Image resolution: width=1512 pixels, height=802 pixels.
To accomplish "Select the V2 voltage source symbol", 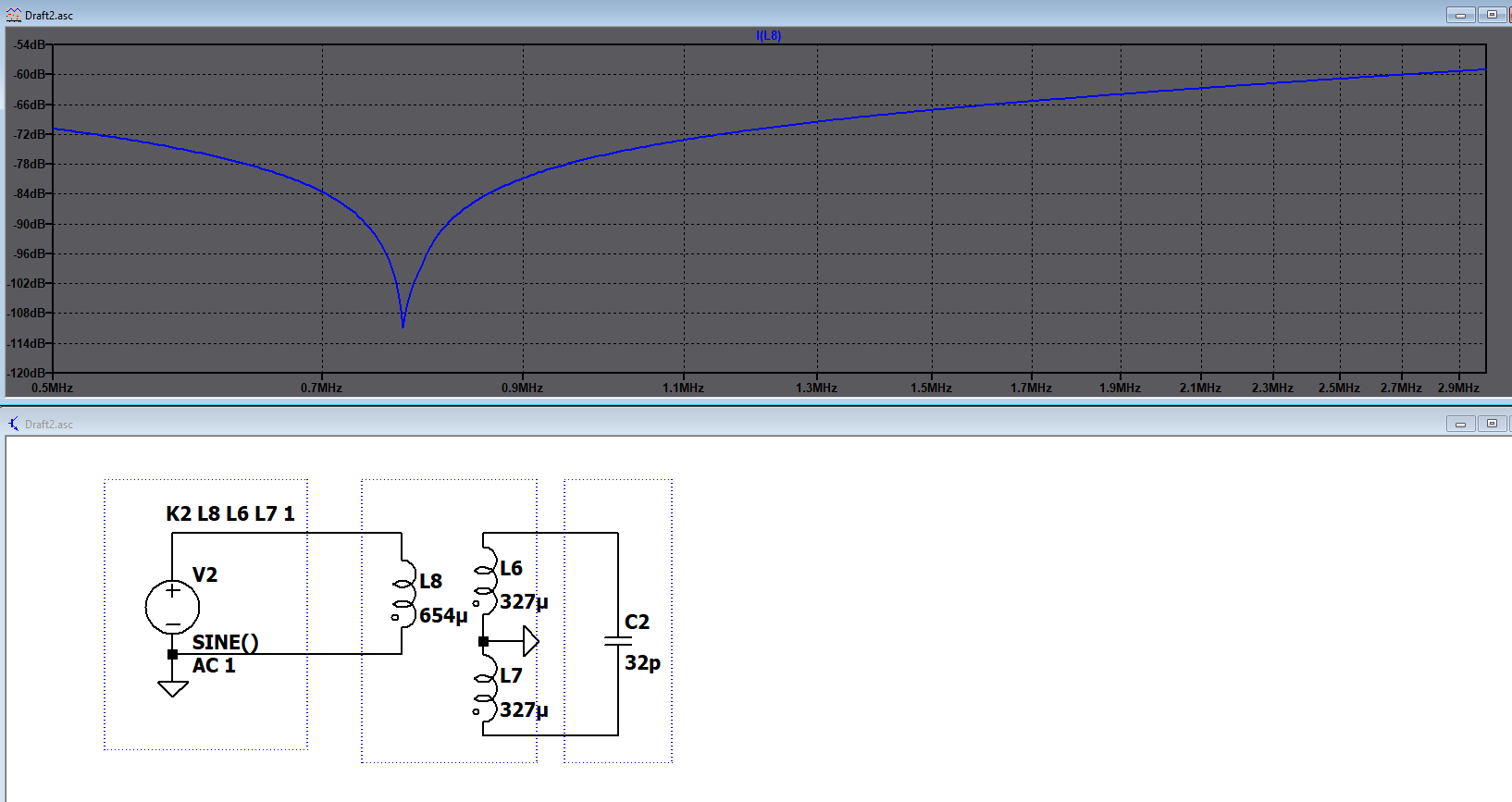I will (172, 607).
